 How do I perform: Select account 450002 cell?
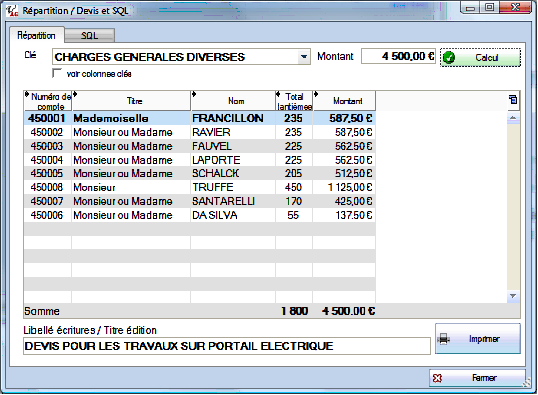pos(48,132)
